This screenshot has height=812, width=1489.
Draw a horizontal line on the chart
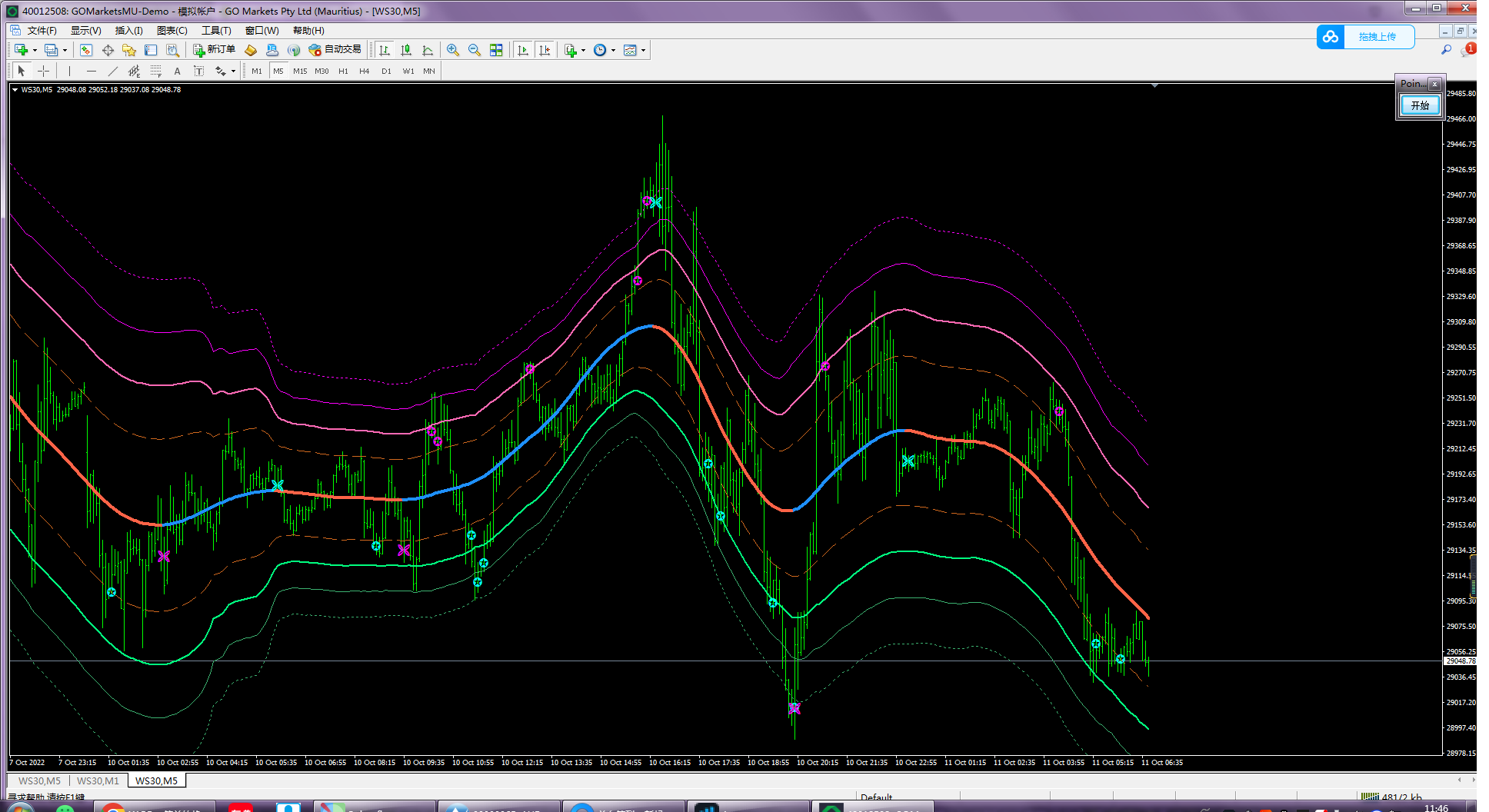point(92,72)
